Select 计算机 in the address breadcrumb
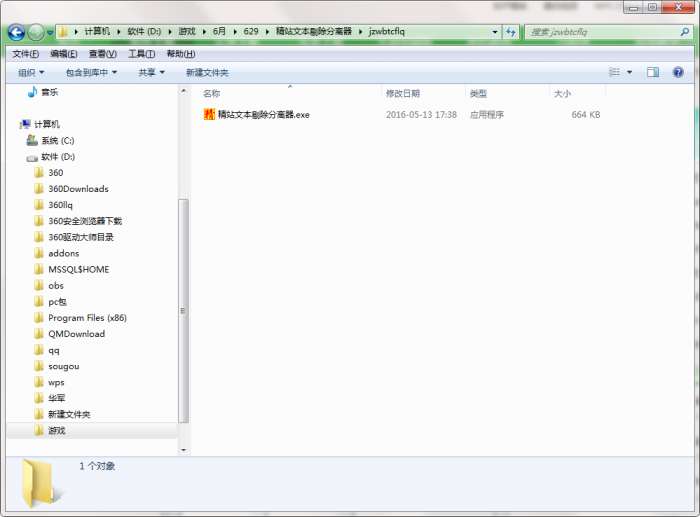The image size is (700, 517). coord(97,31)
